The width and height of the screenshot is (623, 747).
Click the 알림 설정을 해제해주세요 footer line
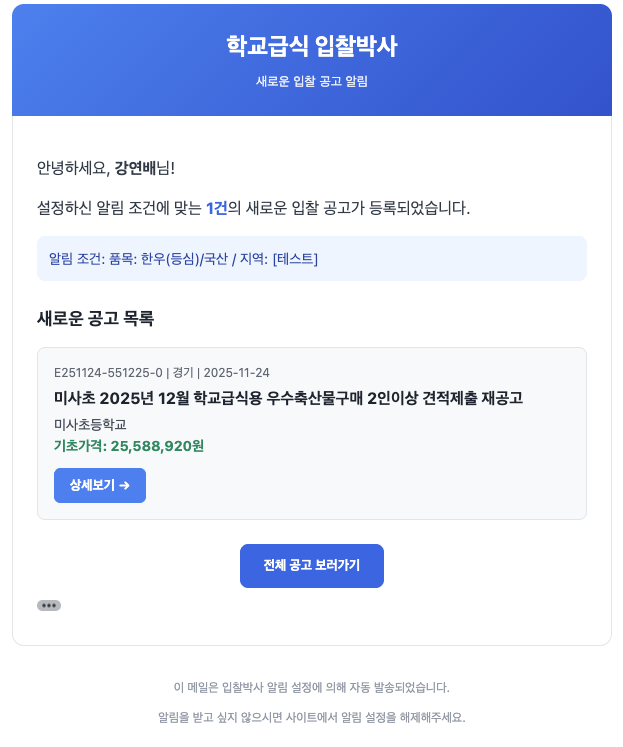click(x=311, y=717)
